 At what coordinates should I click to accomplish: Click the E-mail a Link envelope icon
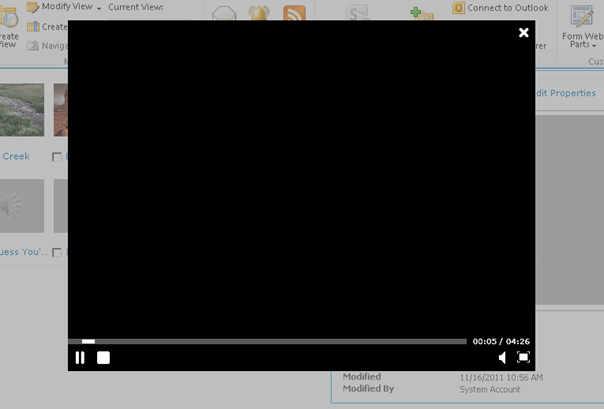point(224,13)
